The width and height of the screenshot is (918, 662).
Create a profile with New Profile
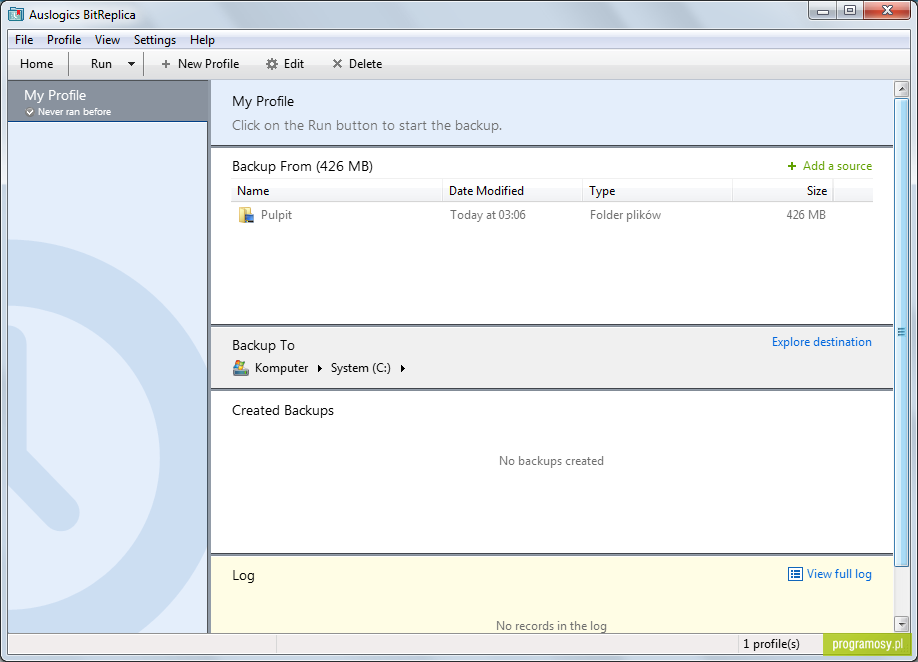[200, 64]
